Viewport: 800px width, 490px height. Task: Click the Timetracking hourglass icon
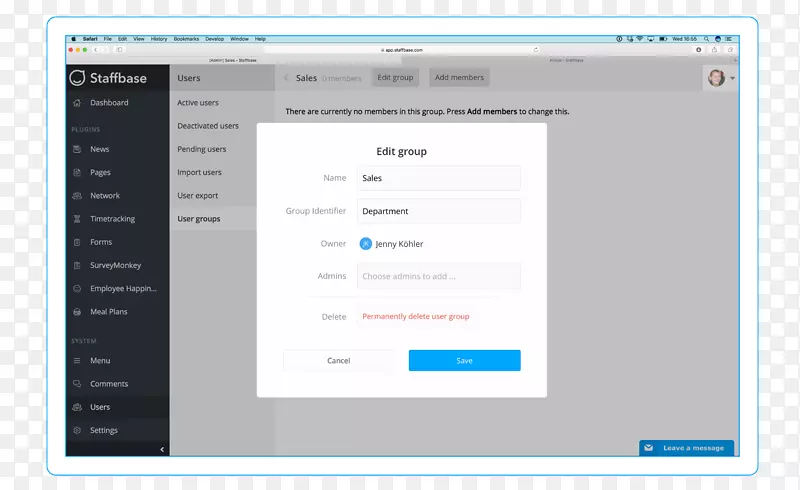pos(77,219)
